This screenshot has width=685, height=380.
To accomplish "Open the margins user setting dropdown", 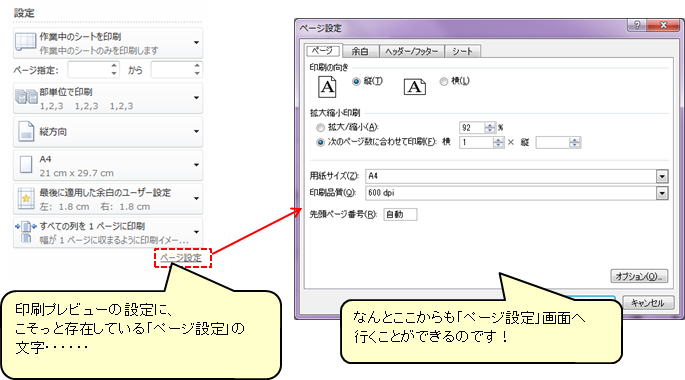I will pos(108,199).
